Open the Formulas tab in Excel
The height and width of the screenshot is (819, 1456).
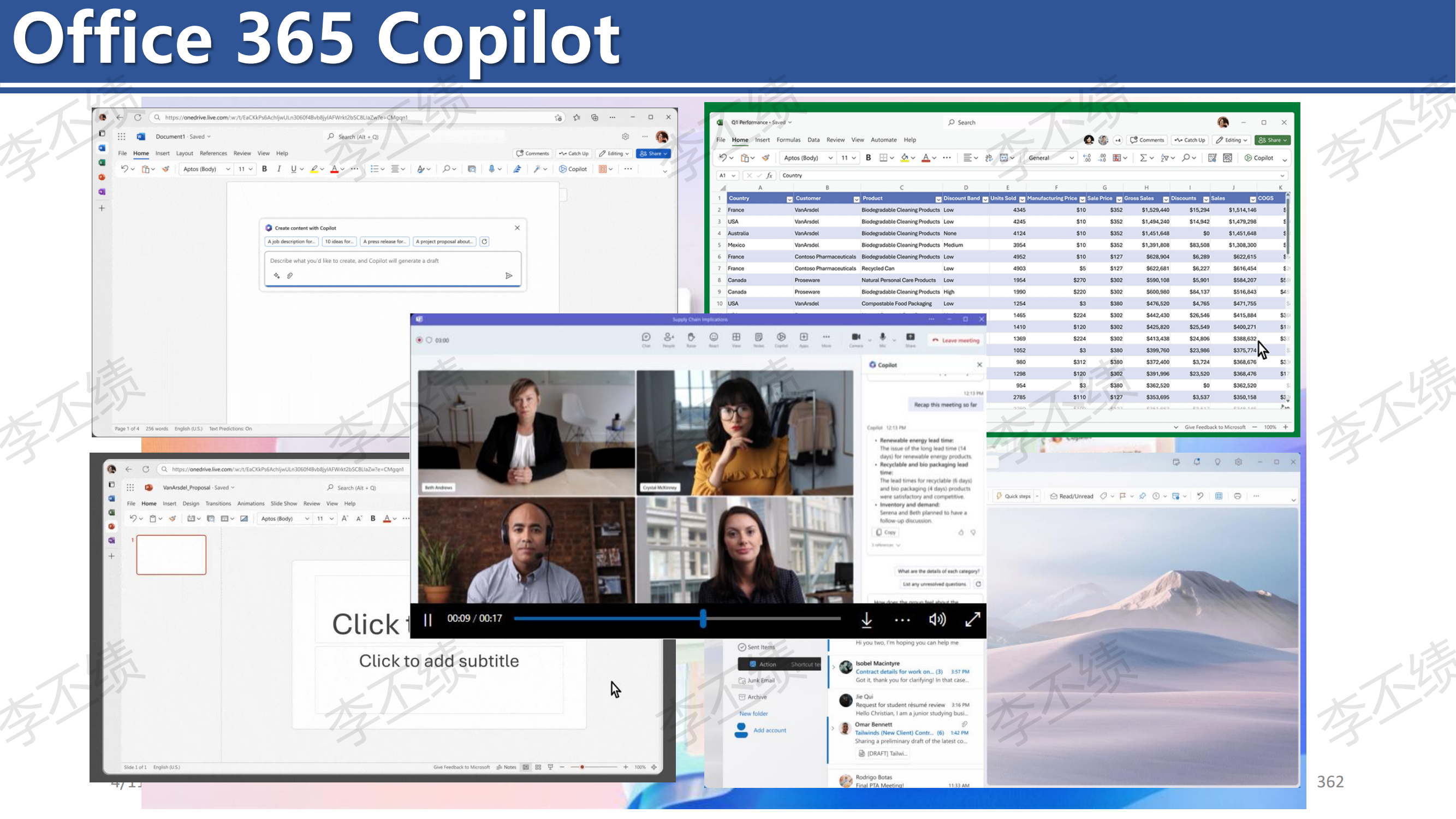pyautogui.click(x=788, y=140)
